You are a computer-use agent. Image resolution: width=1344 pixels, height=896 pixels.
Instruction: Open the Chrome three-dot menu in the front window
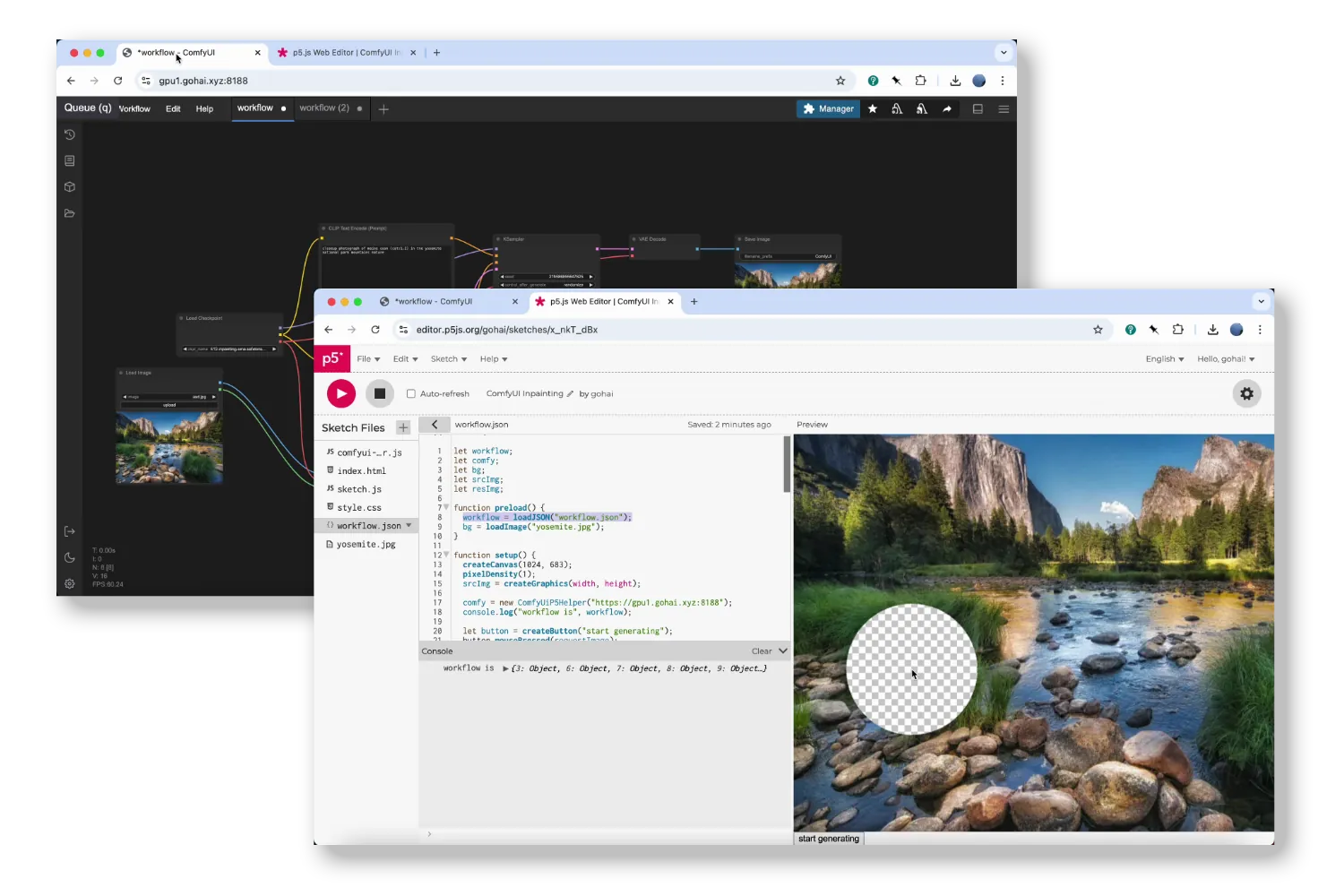(x=1260, y=330)
